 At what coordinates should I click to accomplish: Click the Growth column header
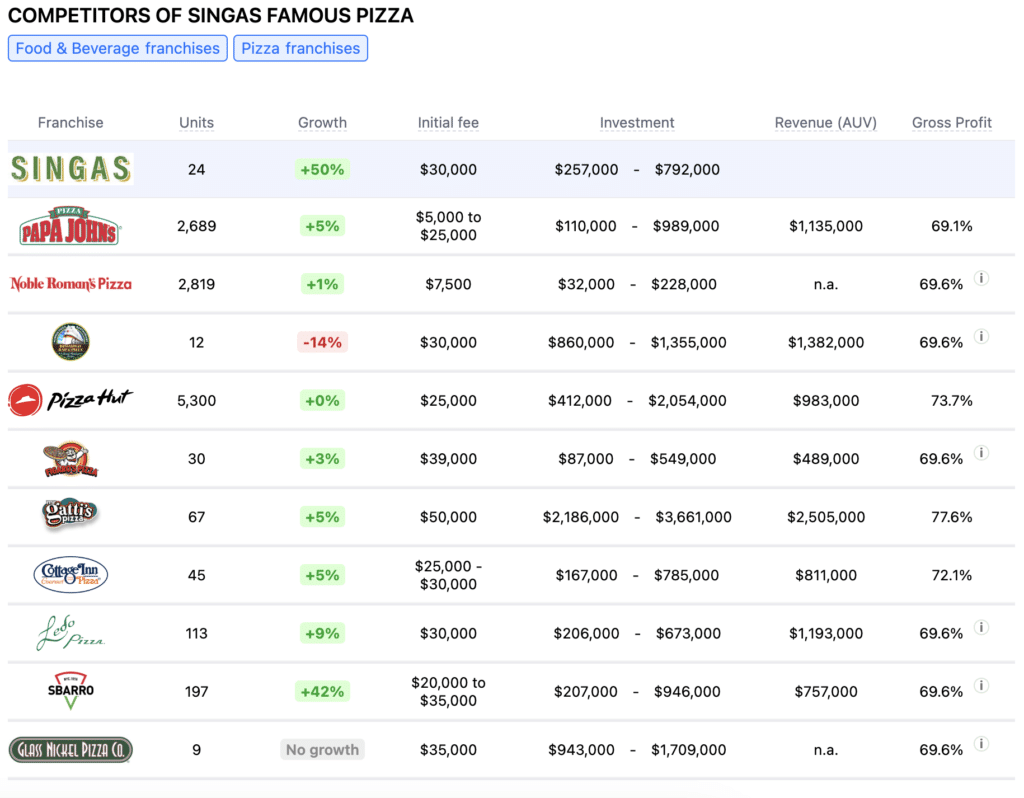coord(322,123)
